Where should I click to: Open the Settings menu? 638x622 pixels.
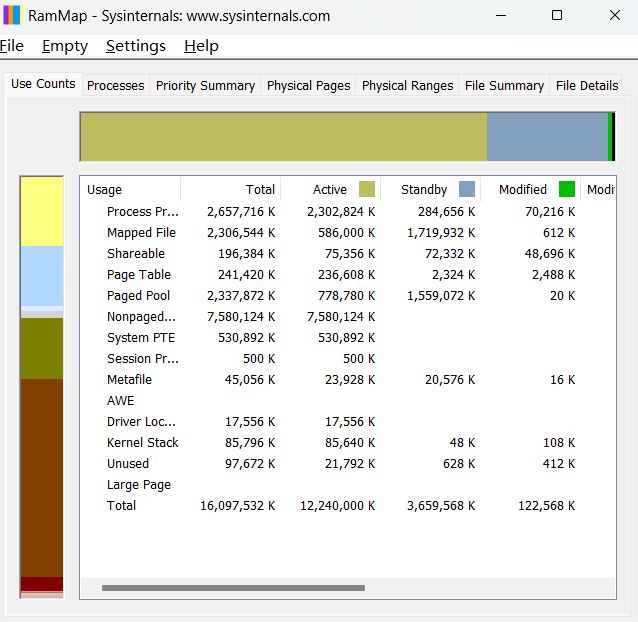click(x=135, y=46)
